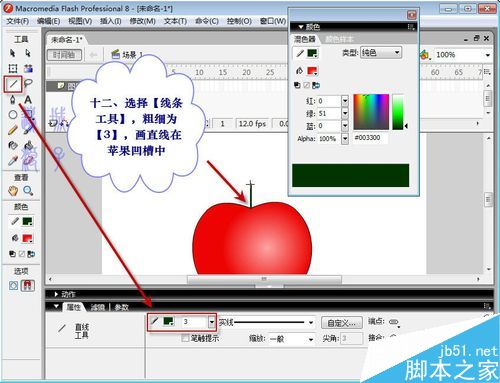Select the Ink Bottle tool
500x383 pixels.
click(x=13, y=145)
